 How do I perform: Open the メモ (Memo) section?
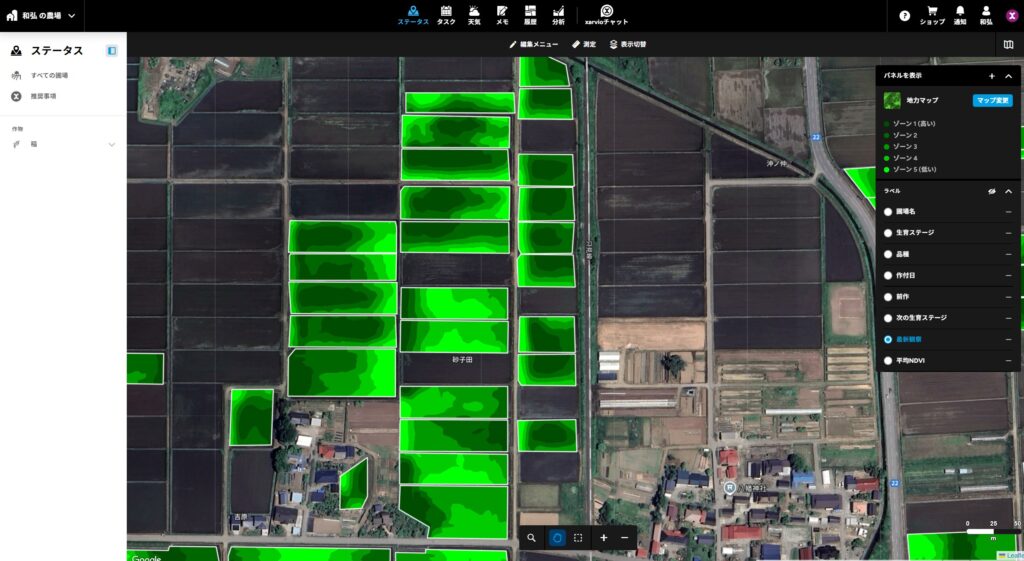pos(502,15)
